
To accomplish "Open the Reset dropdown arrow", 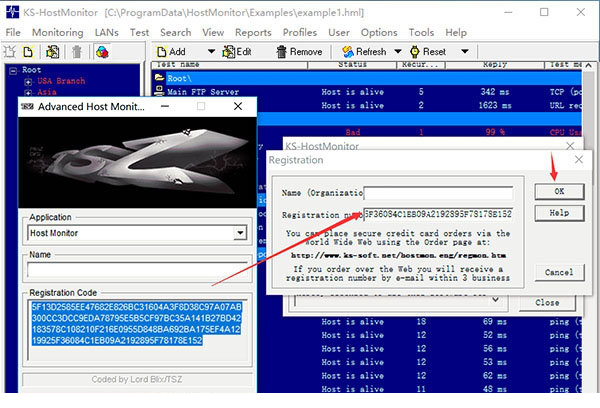I will [465, 51].
